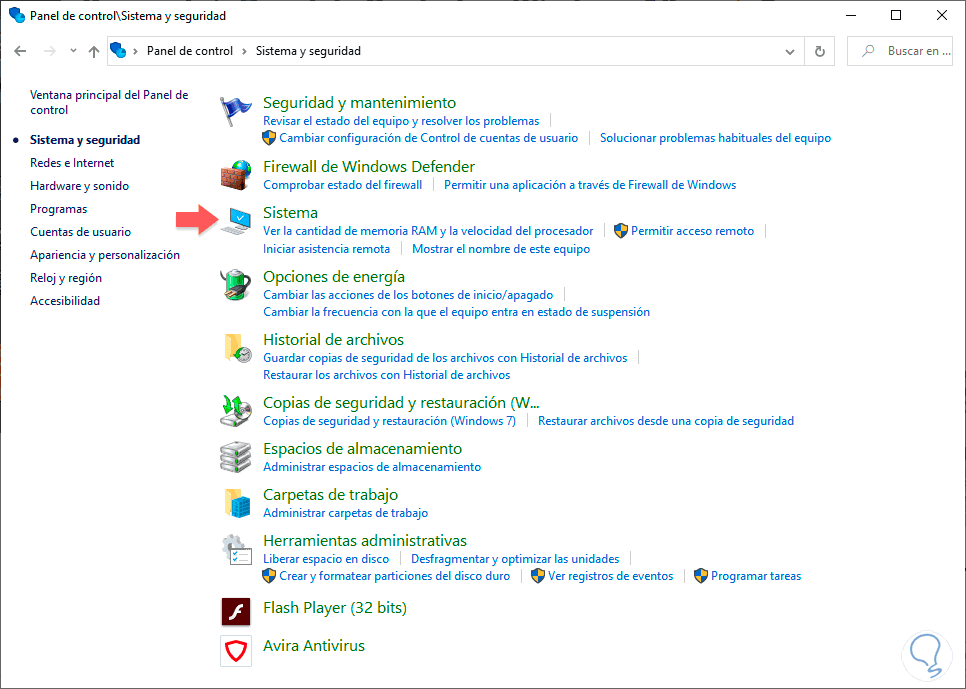Screen dimensions: 966x689
Task: Open Apariencia y personalización category
Action: tap(105, 255)
